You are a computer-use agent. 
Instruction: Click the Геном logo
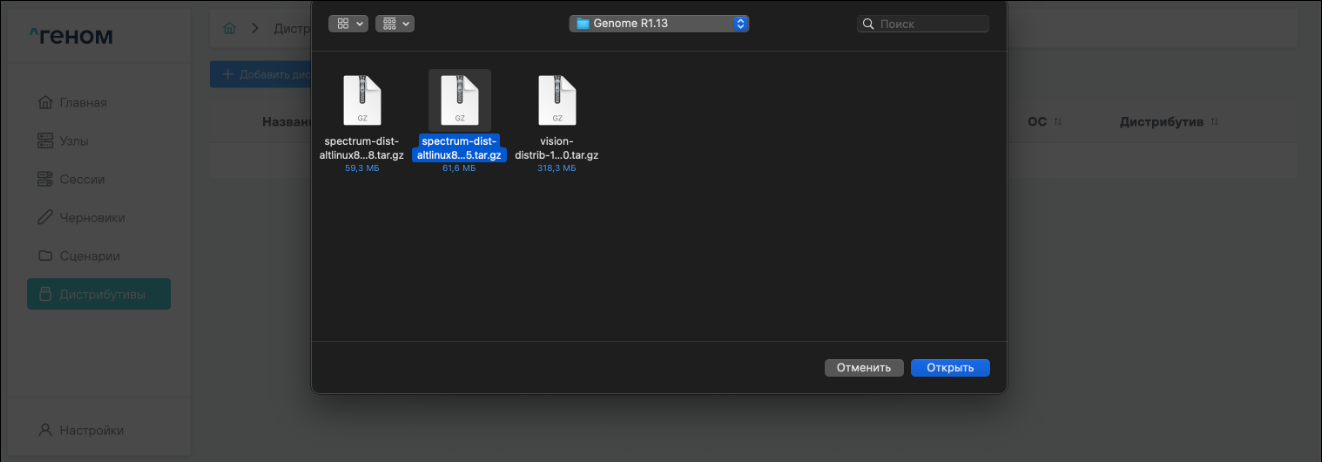coord(72,37)
